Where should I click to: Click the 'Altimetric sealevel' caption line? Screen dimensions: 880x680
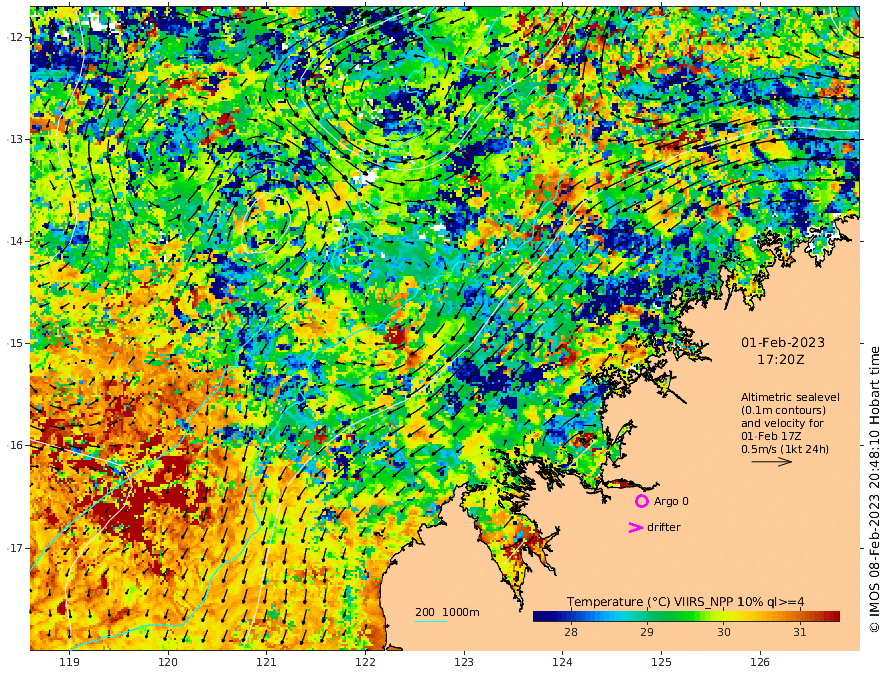[x=790, y=397]
